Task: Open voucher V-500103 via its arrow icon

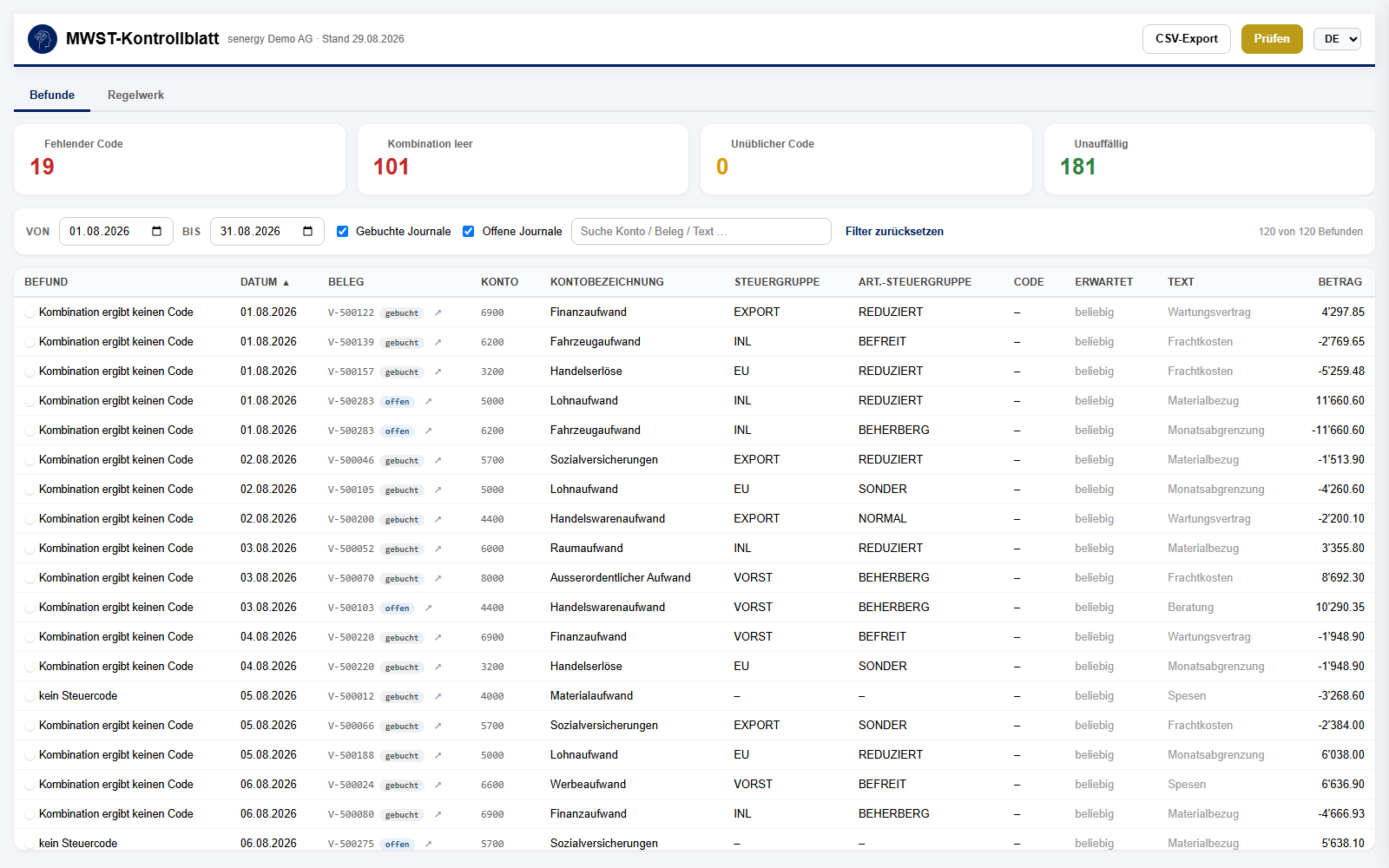Action: [428, 608]
